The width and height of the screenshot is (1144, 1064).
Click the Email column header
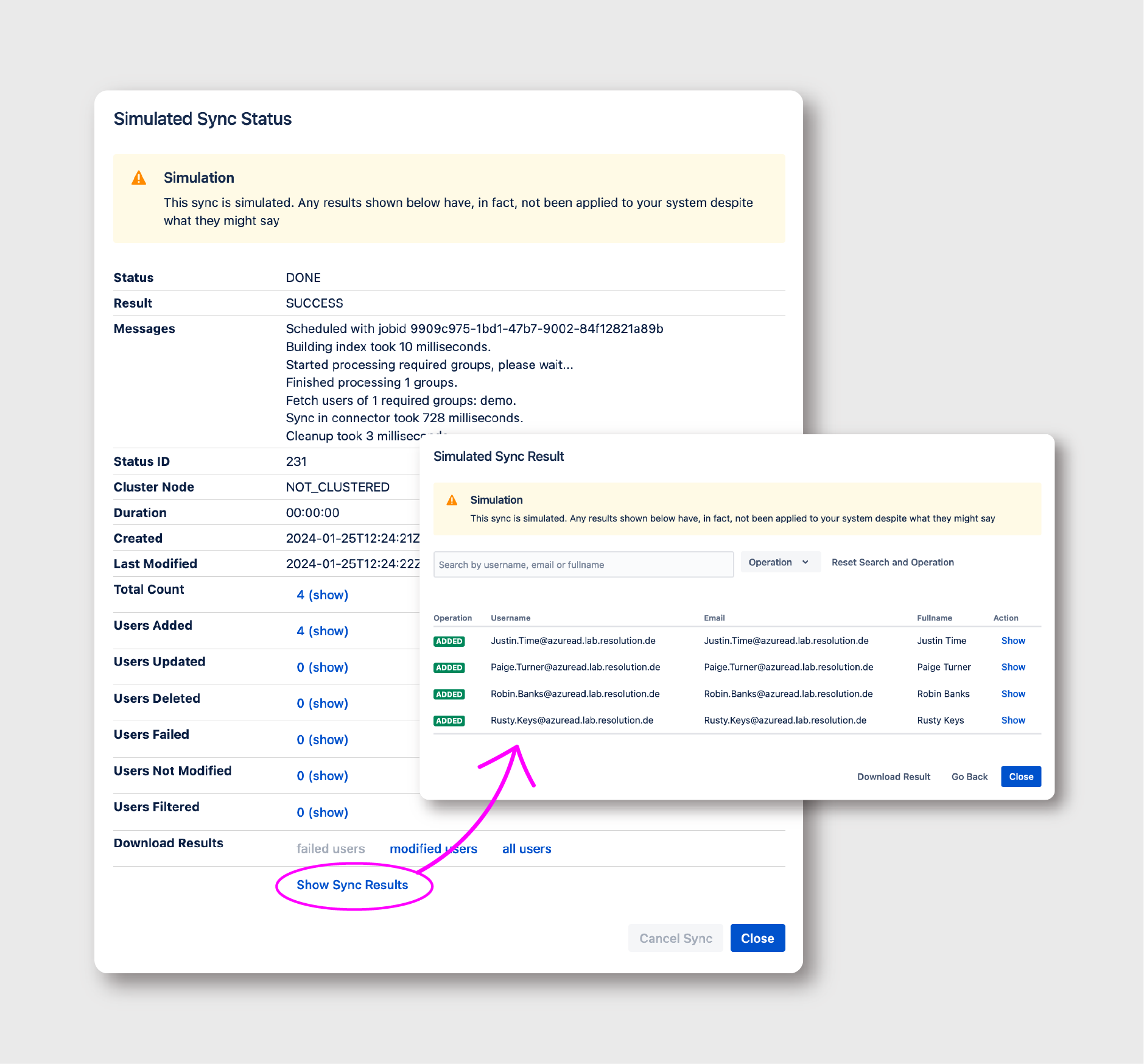714,618
